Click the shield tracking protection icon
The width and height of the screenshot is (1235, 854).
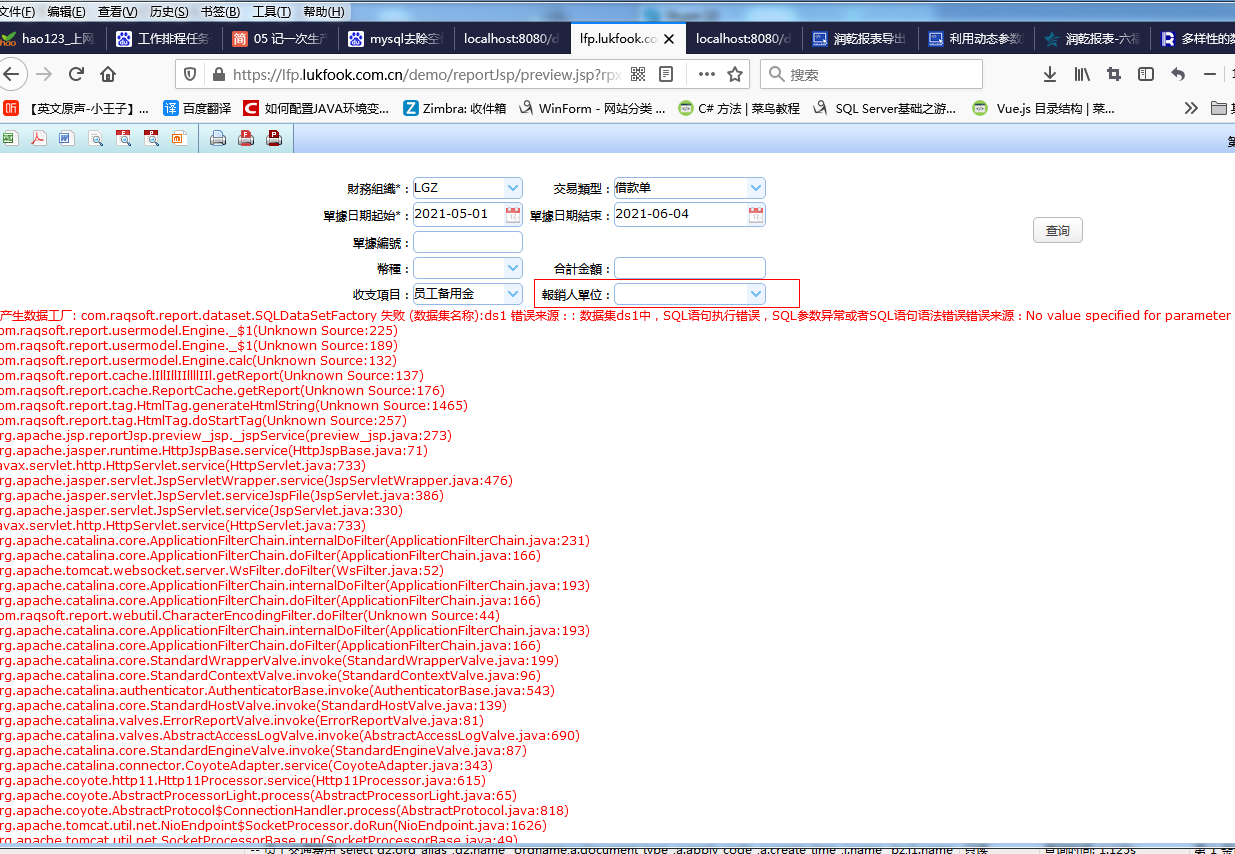[191, 74]
